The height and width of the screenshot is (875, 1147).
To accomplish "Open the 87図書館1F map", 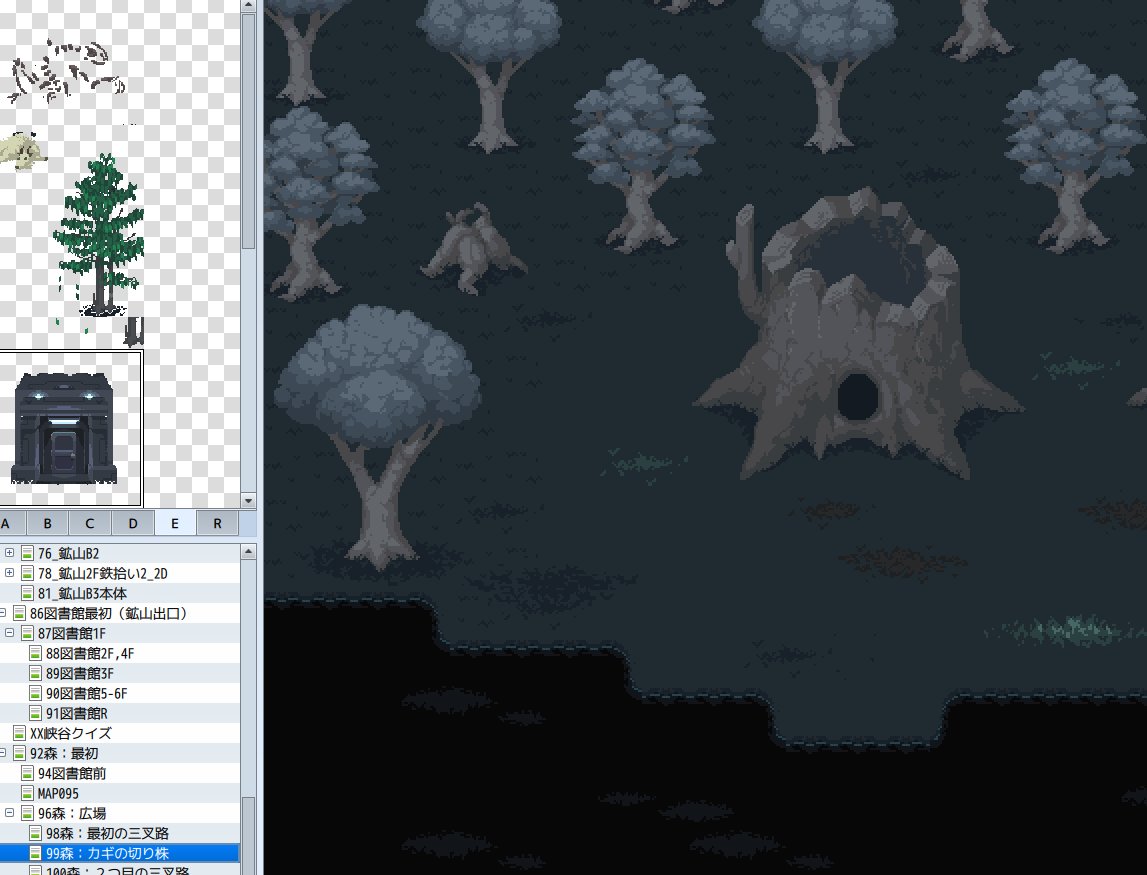I will point(72,634).
